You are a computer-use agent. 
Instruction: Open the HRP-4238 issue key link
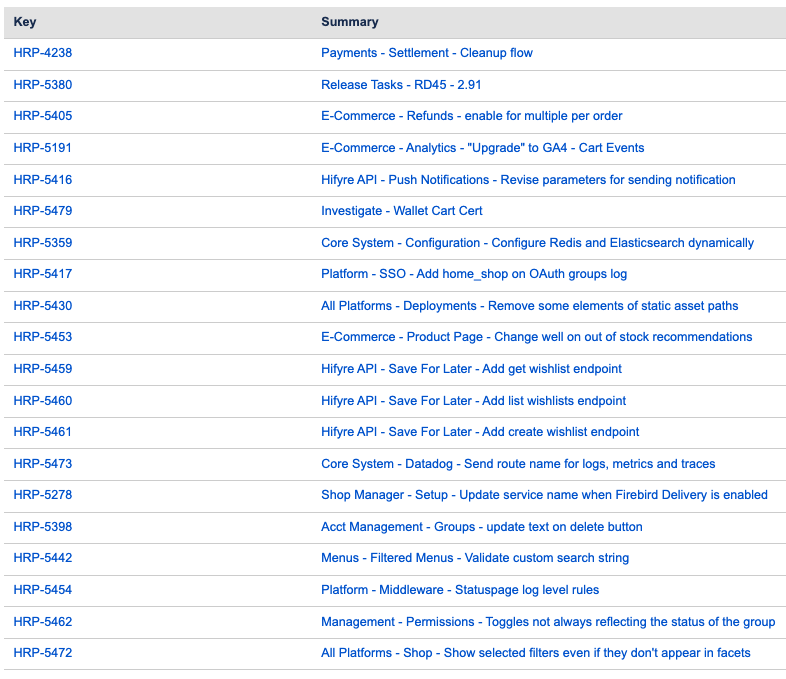[x=43, y=53]
